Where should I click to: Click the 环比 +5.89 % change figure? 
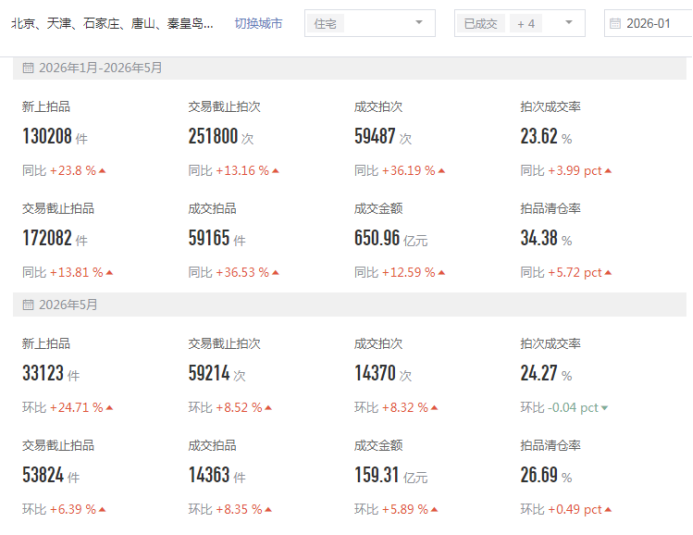point(396,509)
